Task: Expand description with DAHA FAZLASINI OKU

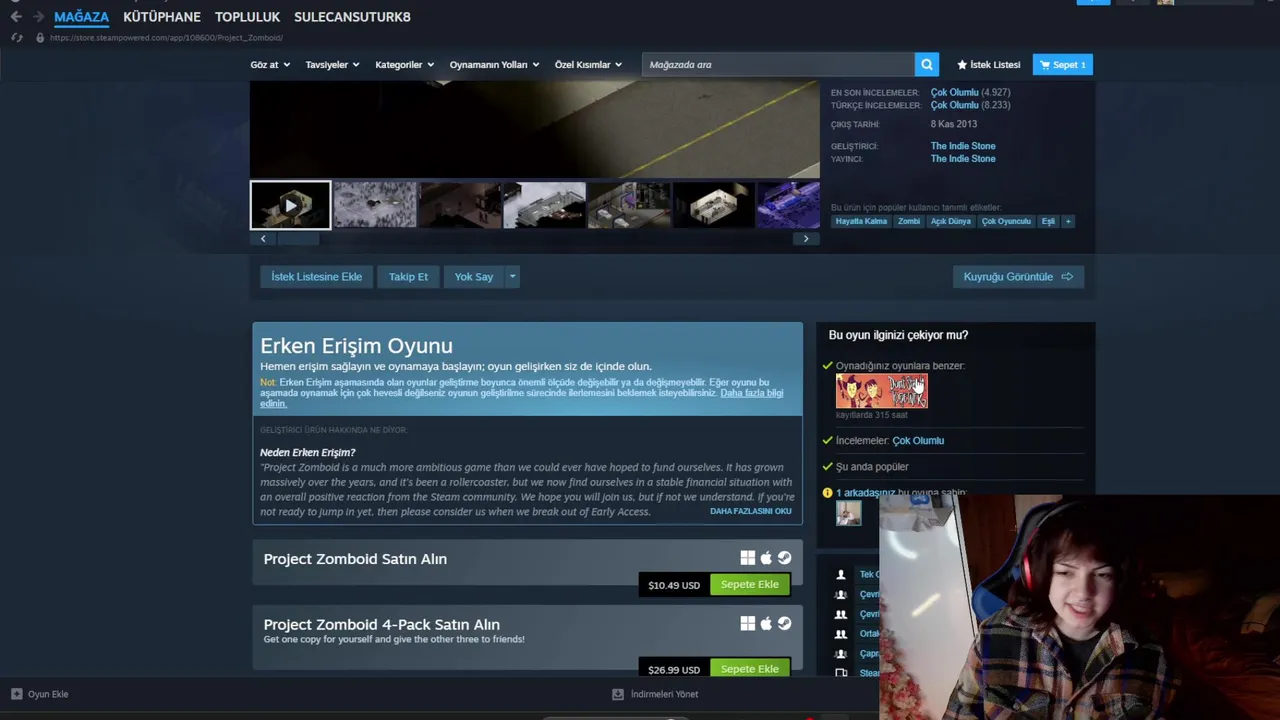Action: point(750,511)
